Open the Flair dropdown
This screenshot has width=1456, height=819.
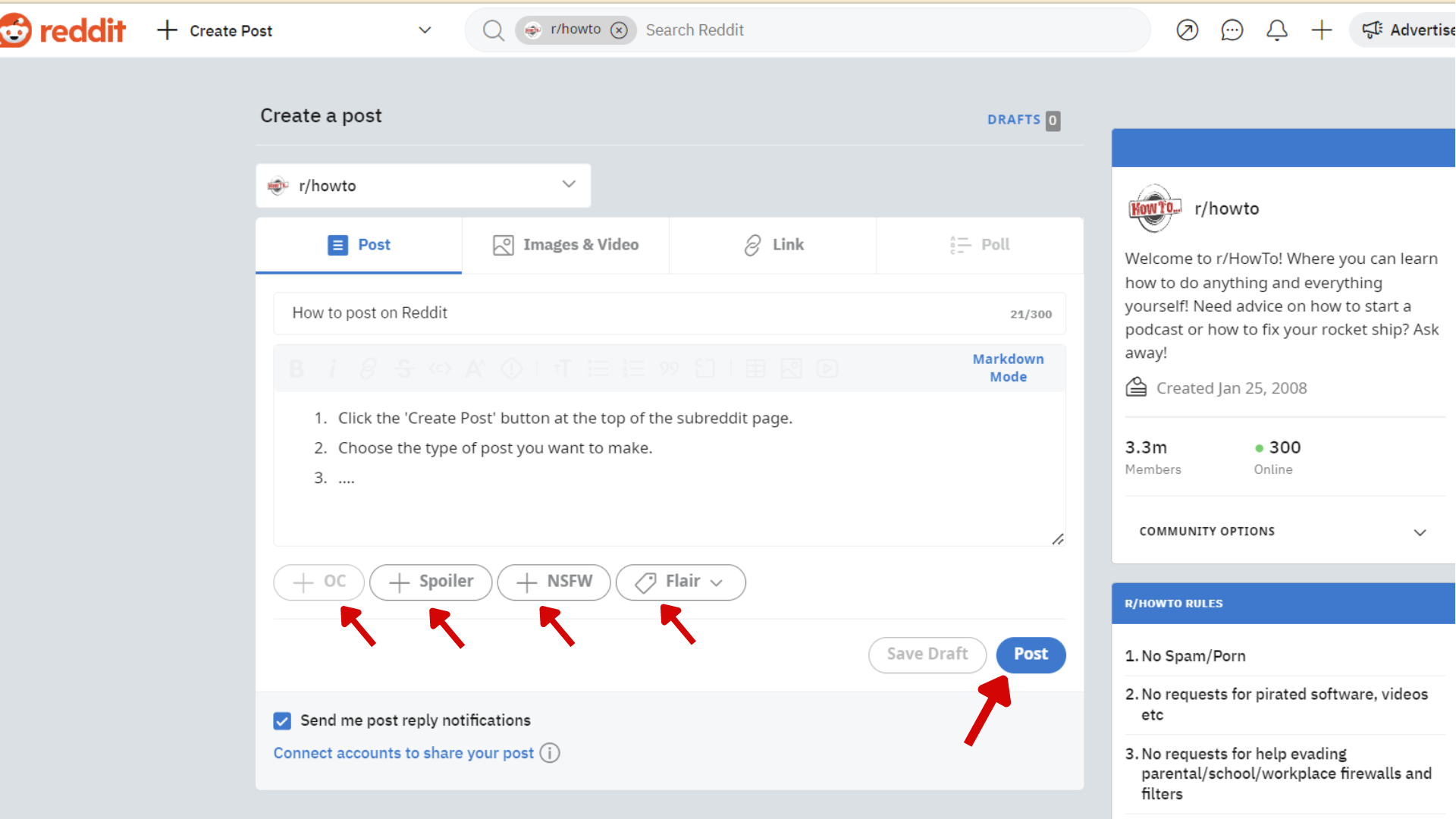point(680,582)
